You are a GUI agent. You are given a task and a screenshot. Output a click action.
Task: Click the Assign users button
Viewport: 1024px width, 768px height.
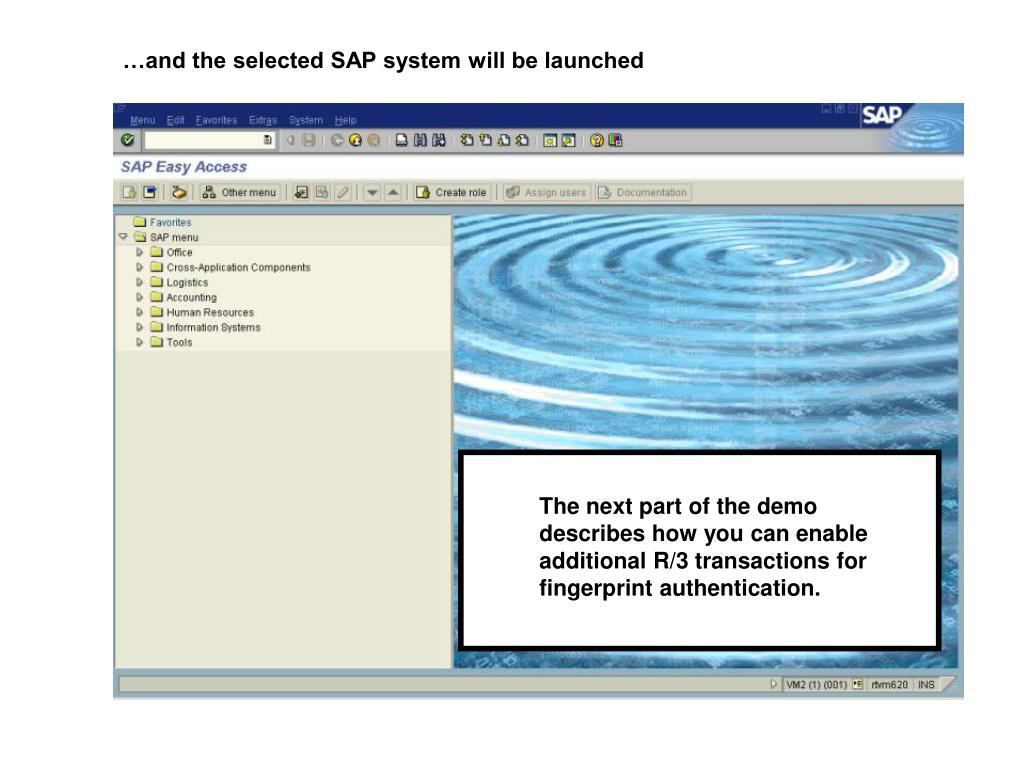coord(547,192)
